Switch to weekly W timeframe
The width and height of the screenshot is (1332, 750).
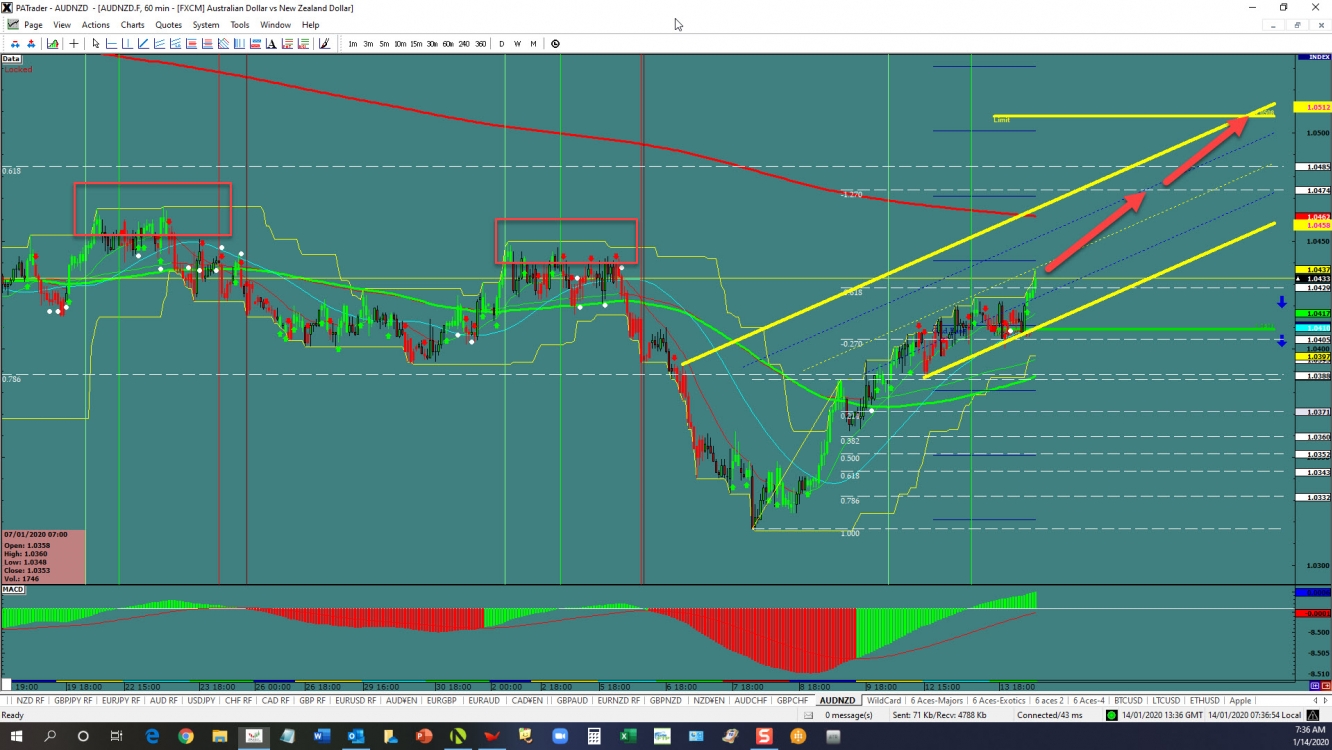517,44
